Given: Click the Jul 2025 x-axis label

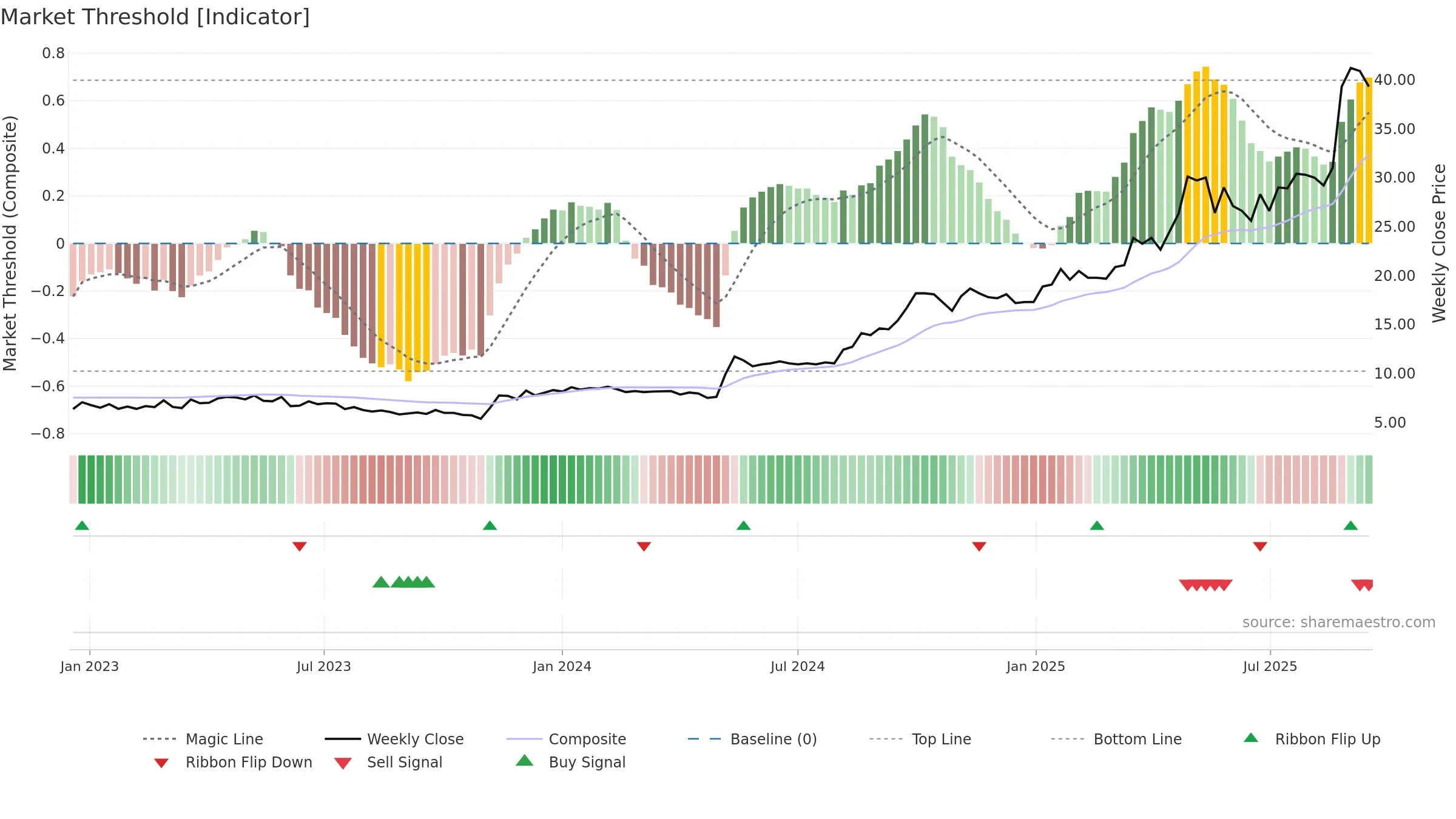Looking at the screenshot, I should pyautogui.click(x=1270, y=666).
